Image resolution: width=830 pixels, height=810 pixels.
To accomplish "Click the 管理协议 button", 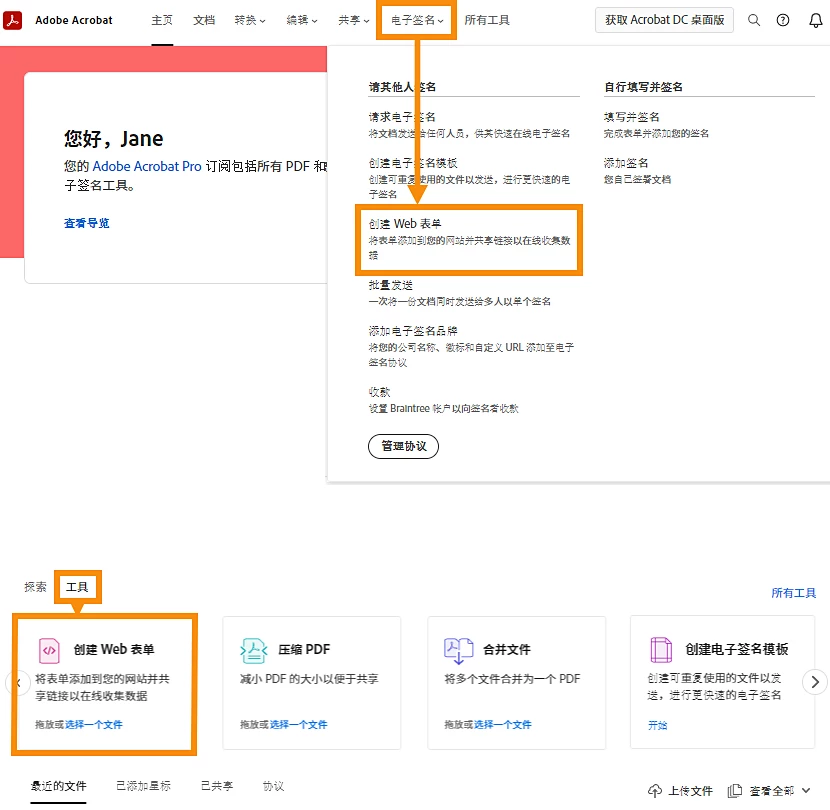I will point(403,446).
